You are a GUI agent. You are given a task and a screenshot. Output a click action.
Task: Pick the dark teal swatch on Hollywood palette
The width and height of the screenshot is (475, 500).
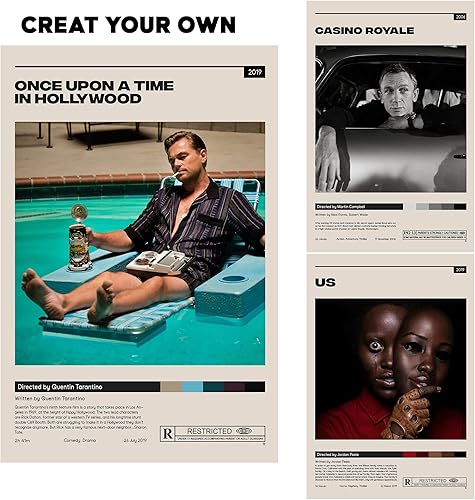pyautogui.click(x=213, y=387)
